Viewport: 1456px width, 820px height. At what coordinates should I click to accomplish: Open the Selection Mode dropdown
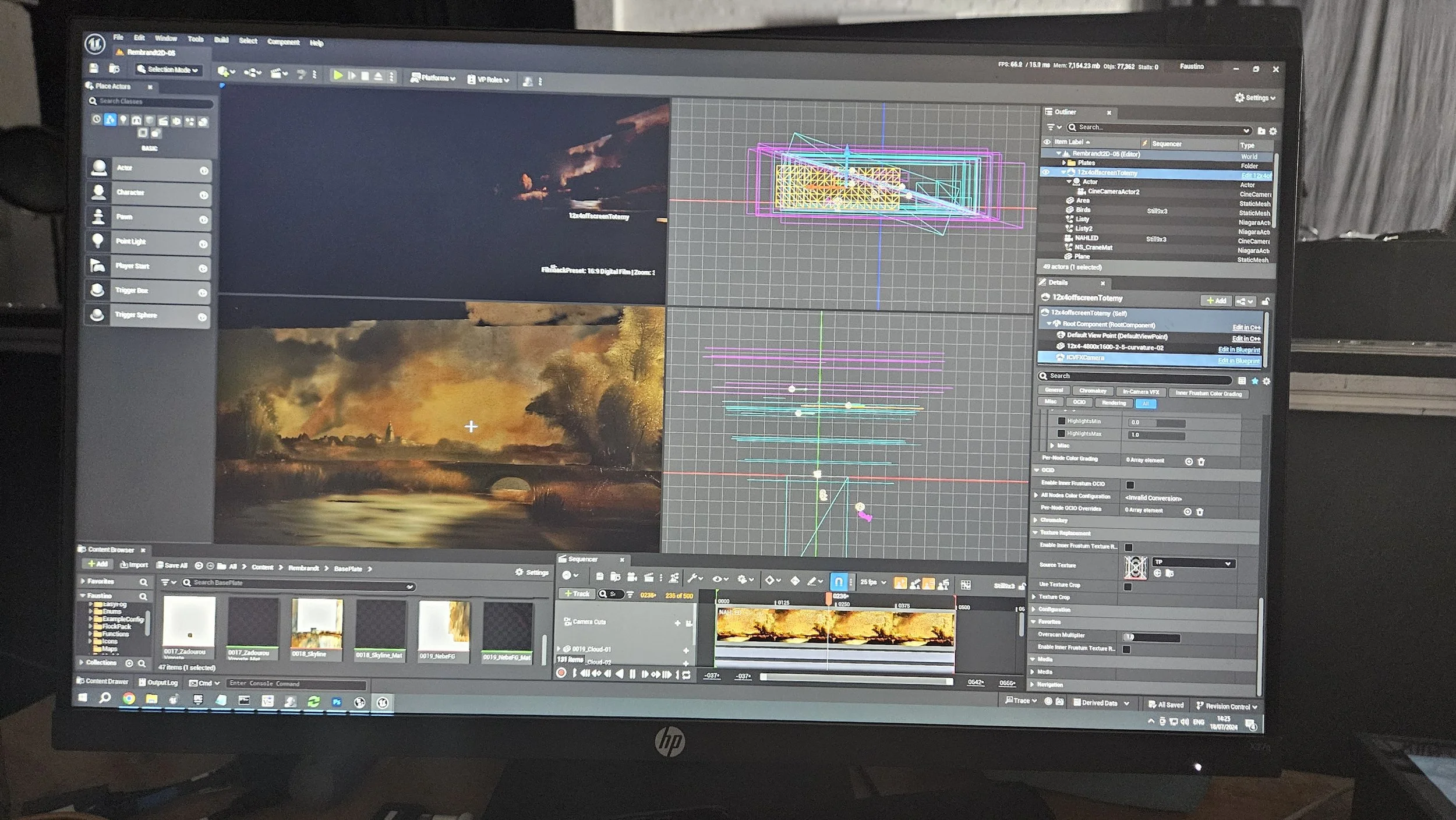pos(168,70)
